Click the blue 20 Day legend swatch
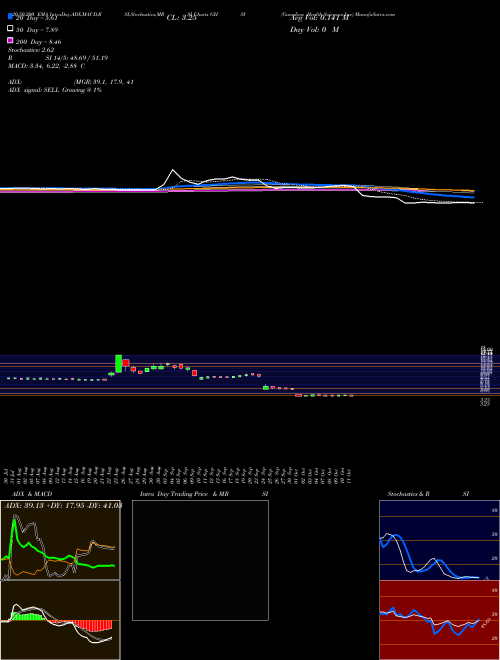Image resolution: width=500 pixels, height=660 pixels. point(10,16)
